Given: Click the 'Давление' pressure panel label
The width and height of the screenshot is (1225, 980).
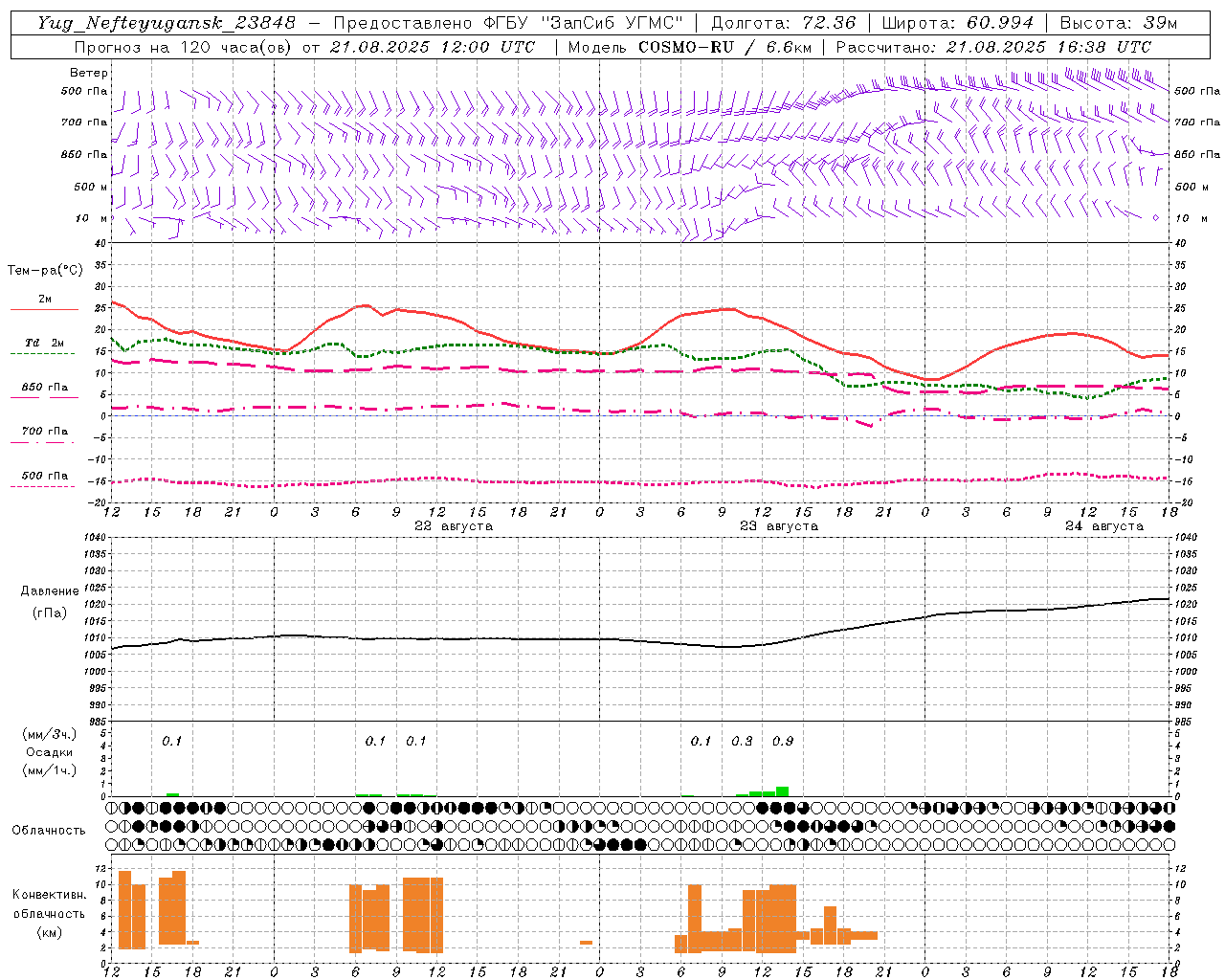Looking at the screenshot, I should click(x=50, y=591).
